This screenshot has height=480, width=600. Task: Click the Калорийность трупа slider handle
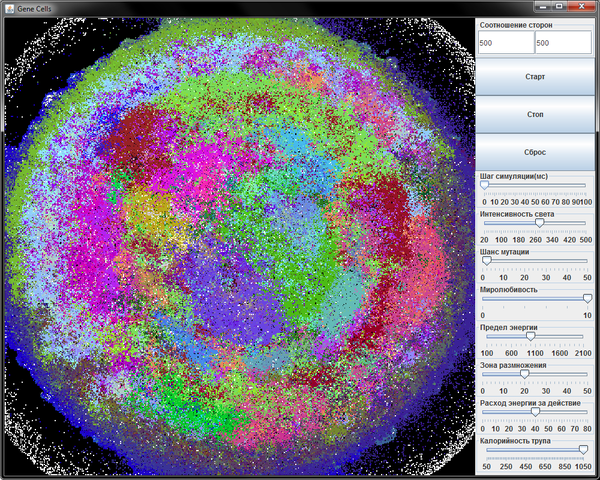pyautogui.click(x=583, y=449)
